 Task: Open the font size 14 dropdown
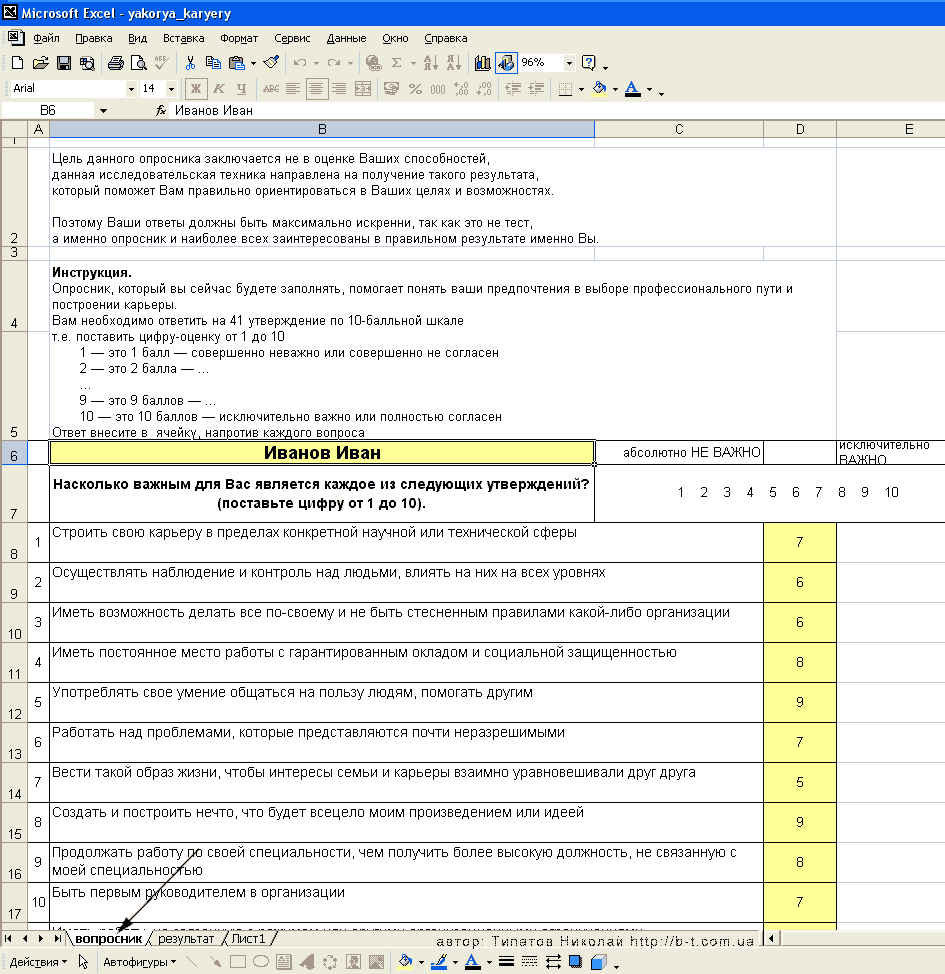click(x=171, y=89)
